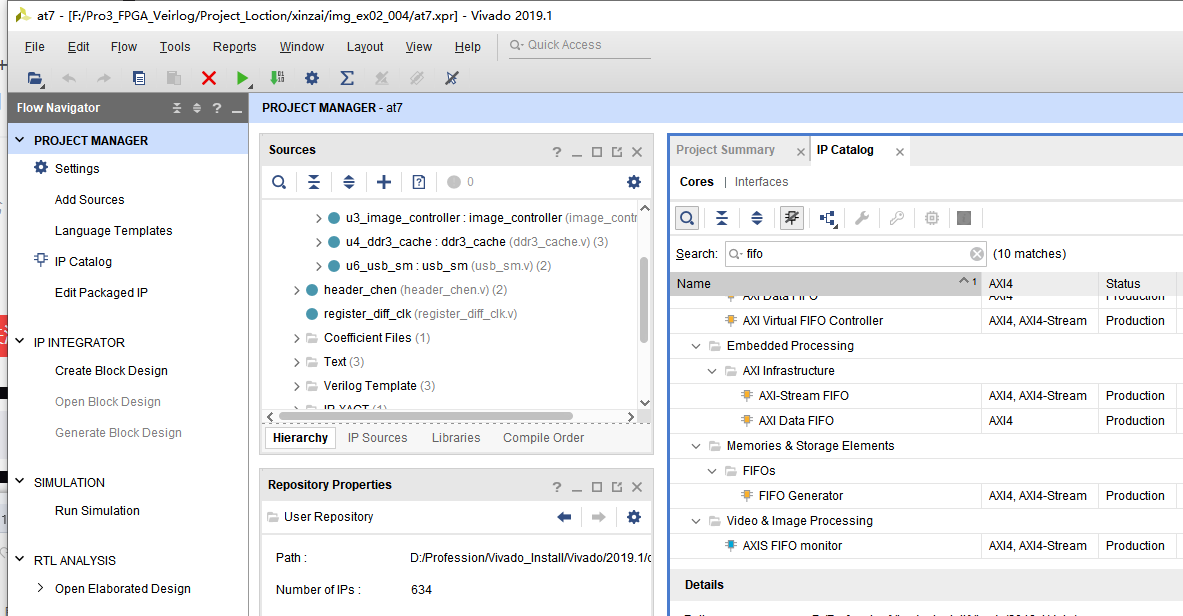
Task: Open the File menu
Action: (x=35, y=47)
